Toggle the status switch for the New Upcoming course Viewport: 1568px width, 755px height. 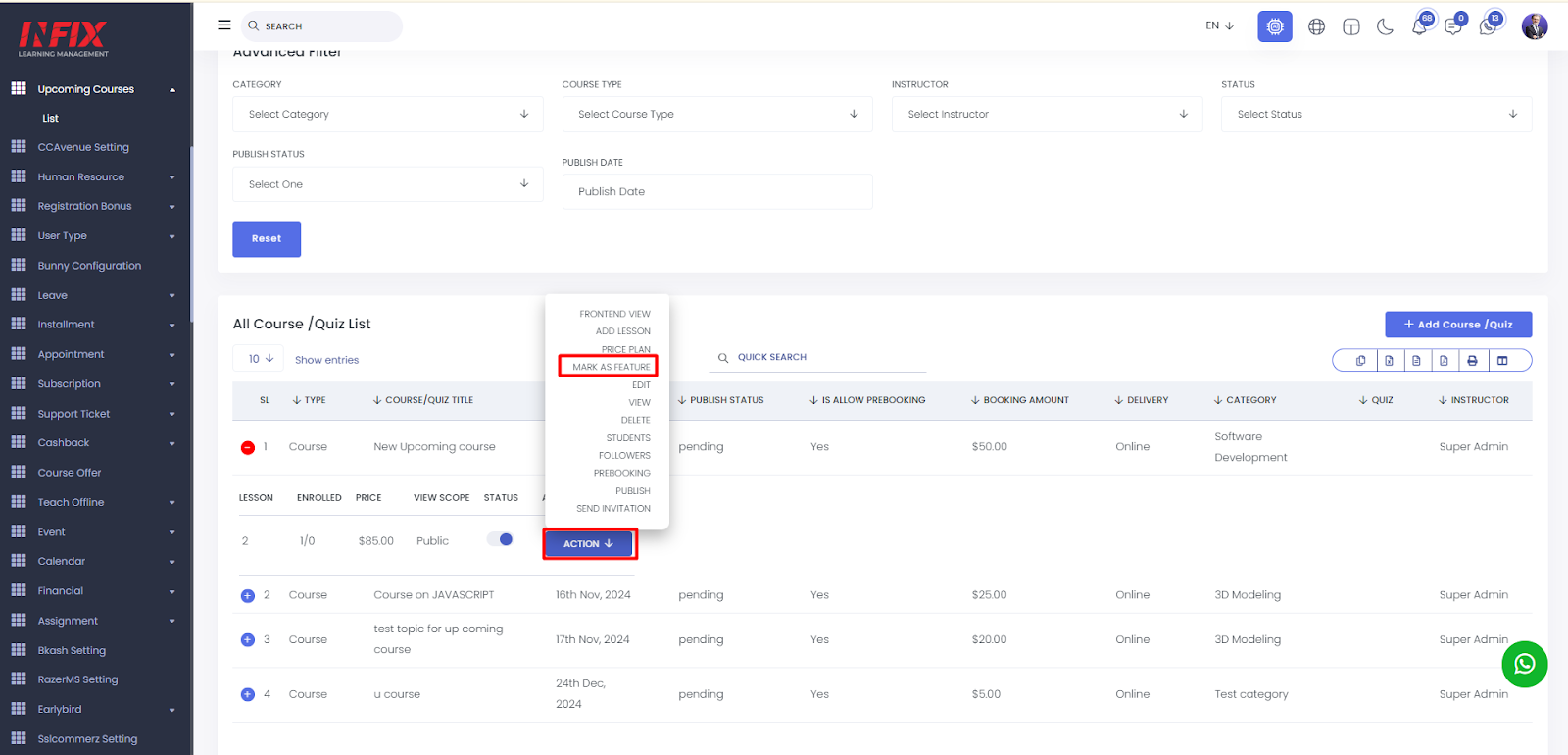(x=500, y=539)
